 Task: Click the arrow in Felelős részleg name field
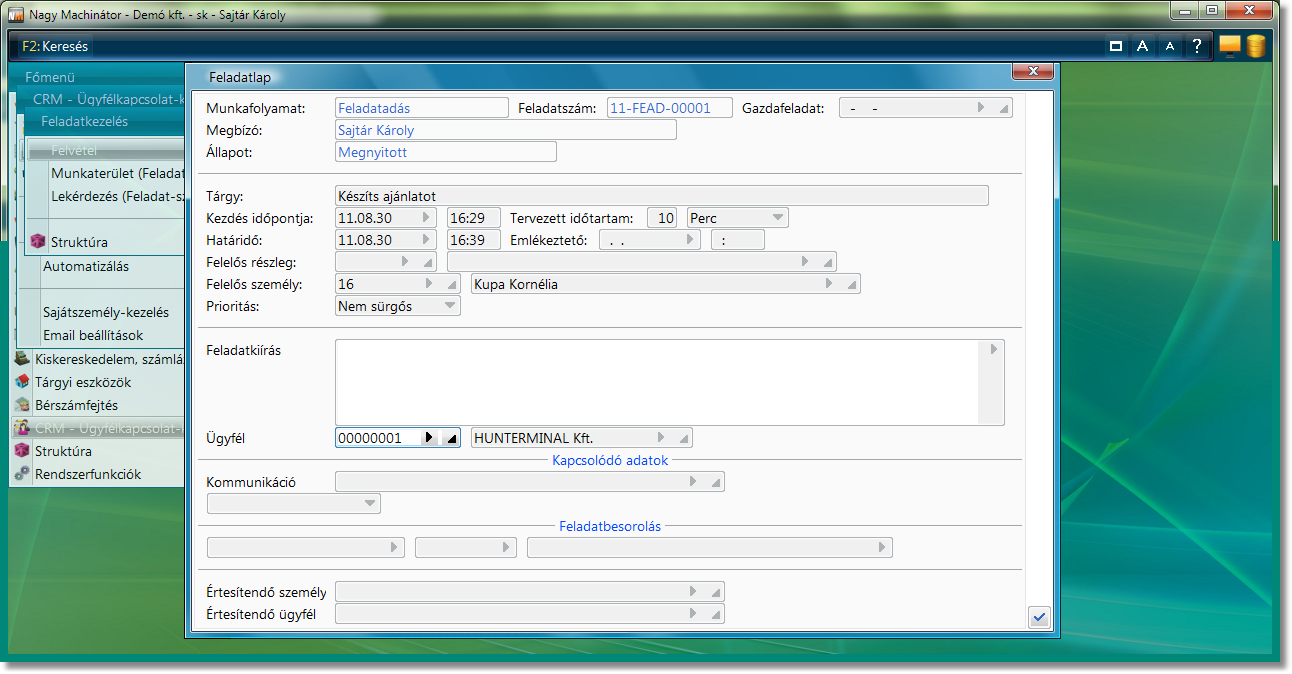805,261
